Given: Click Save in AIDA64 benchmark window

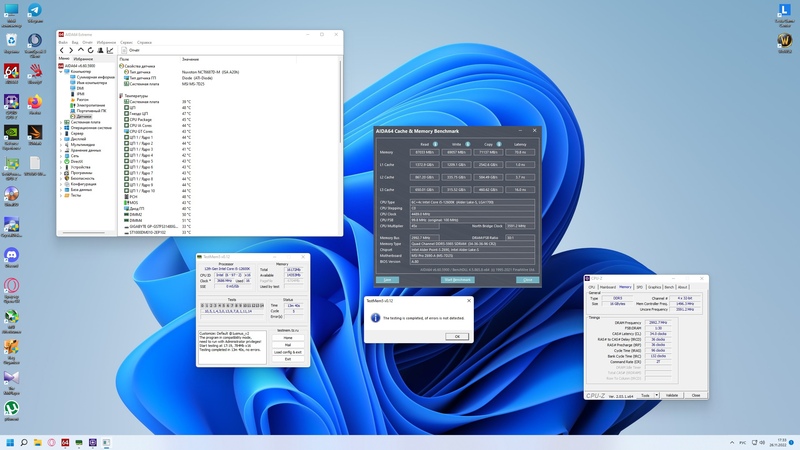Looking at the screenshot, I should (387, 280).
